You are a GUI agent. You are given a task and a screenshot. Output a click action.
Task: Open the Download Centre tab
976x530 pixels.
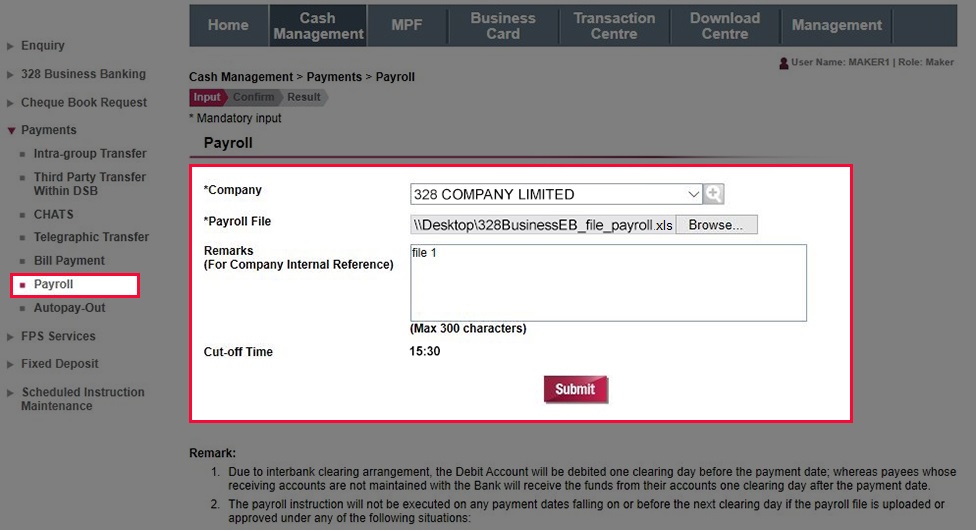click(725, 26)
